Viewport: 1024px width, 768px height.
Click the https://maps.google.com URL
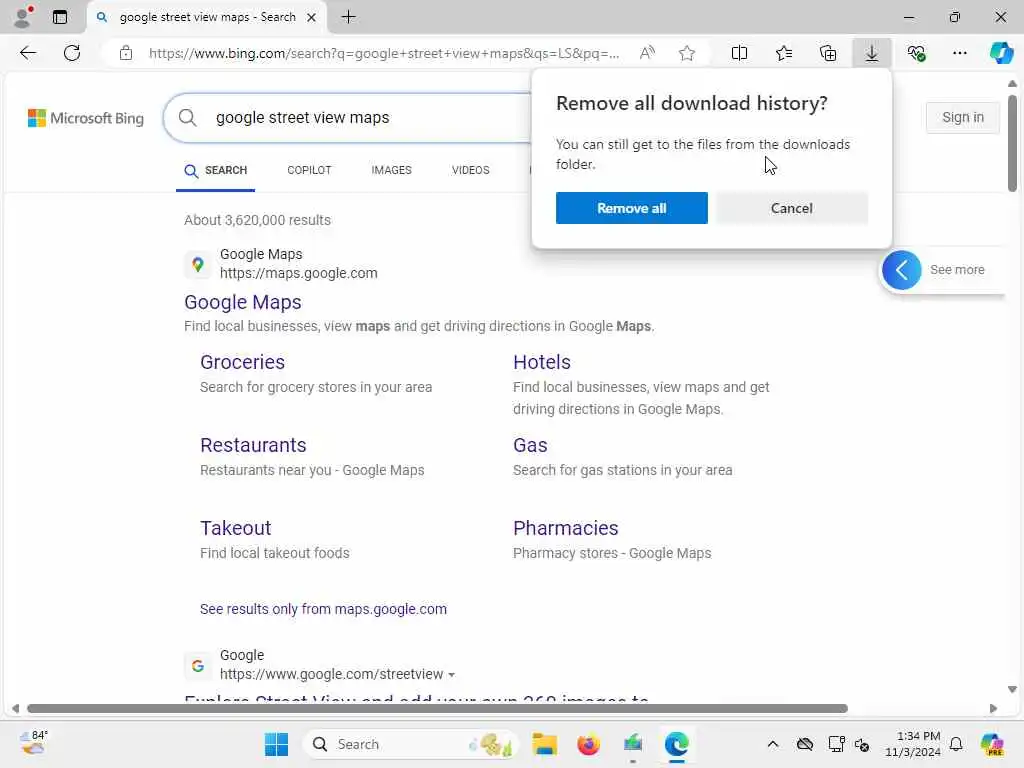click(x=298, y=273)
